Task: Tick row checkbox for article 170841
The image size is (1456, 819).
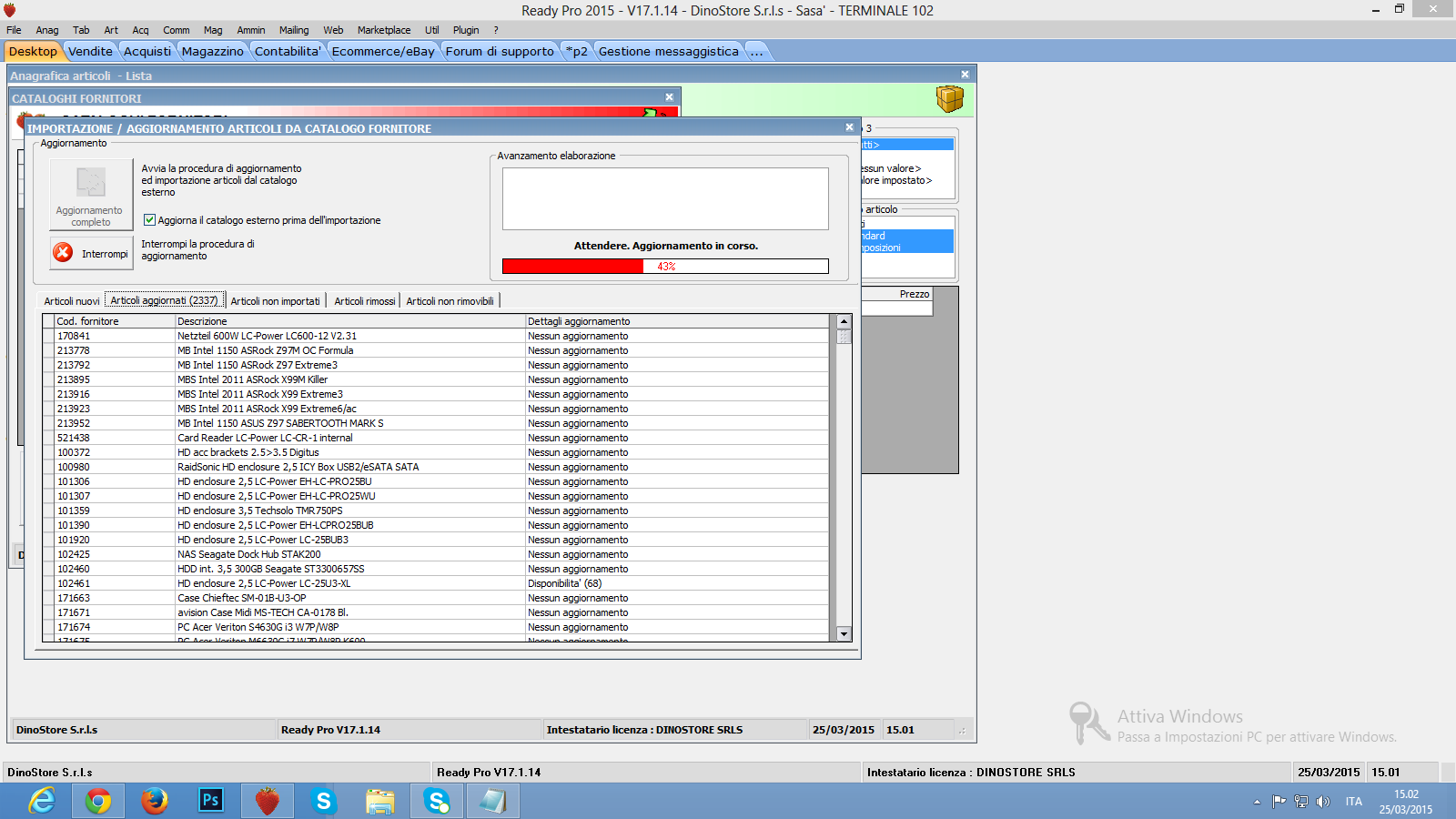Action: pos(48,336)
